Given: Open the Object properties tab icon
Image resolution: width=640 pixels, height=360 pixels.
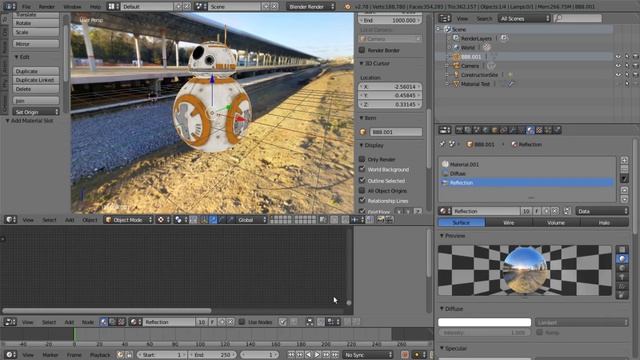Looking at the screenshot, I should tap(495, 130).
